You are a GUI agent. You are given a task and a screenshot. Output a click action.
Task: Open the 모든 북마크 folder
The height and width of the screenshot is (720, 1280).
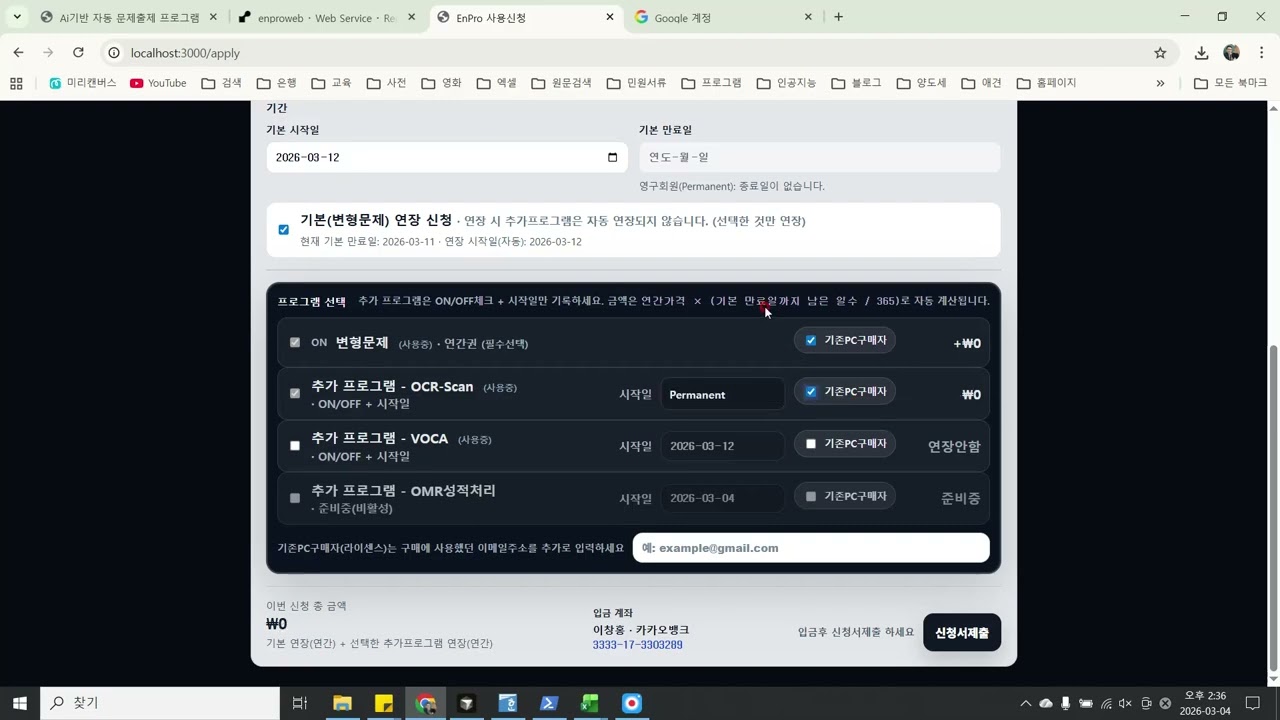pos(1231,83)
